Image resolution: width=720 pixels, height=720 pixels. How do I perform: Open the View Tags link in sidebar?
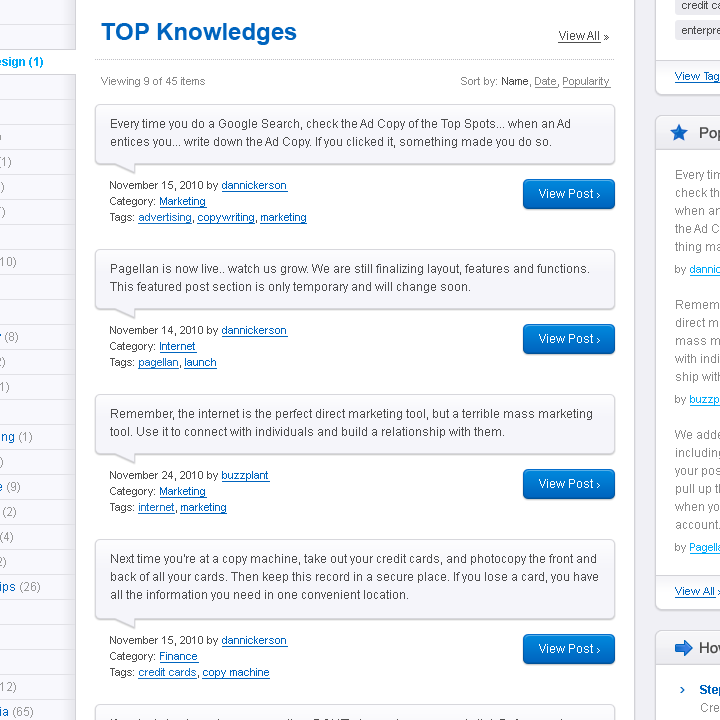coord(697,77)
